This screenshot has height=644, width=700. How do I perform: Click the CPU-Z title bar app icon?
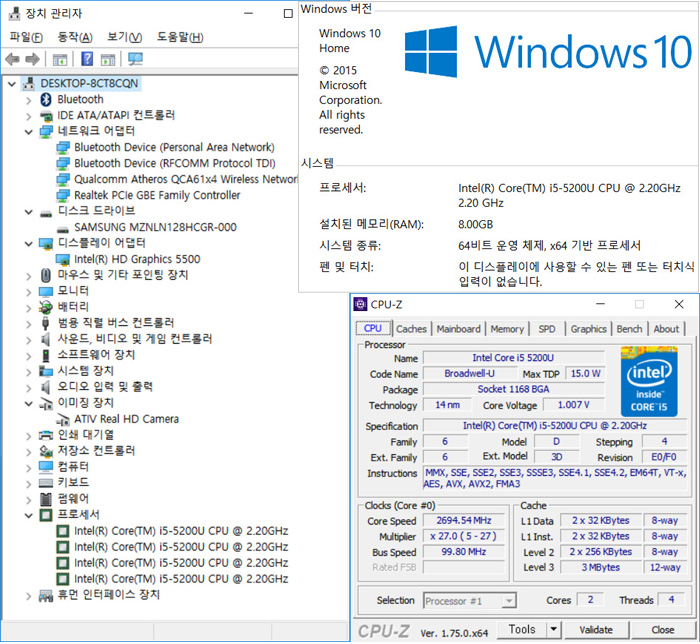[360, 304]
